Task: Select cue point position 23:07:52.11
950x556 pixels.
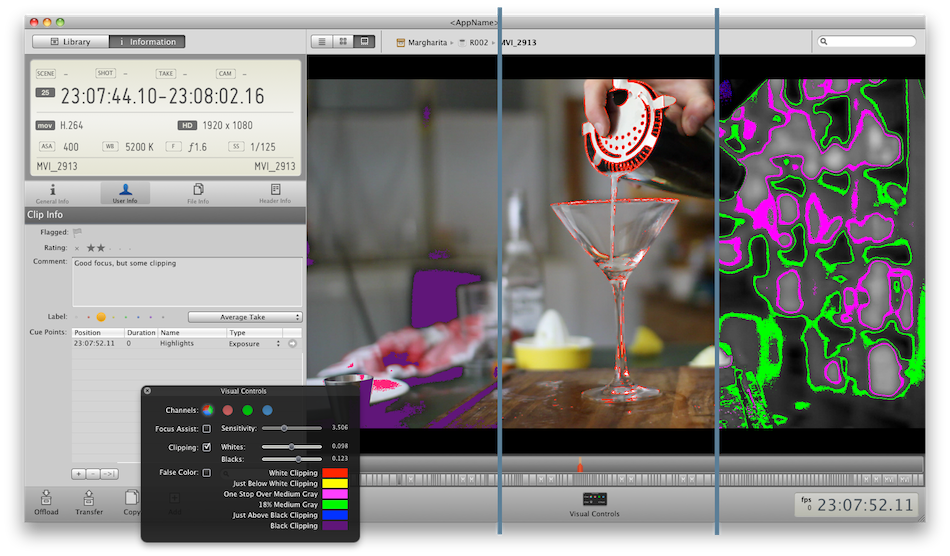Action: pos(94,343)
